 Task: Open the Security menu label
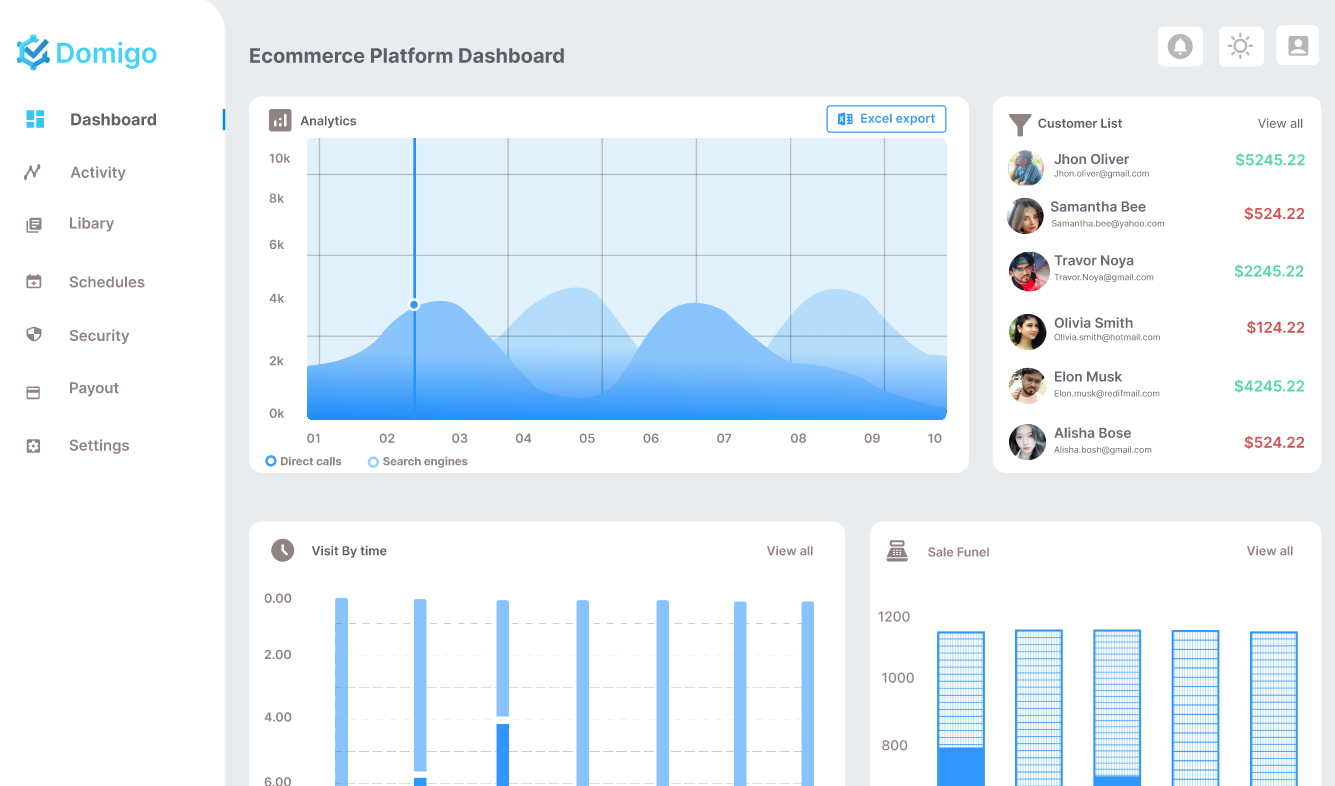tap(99, 335)
